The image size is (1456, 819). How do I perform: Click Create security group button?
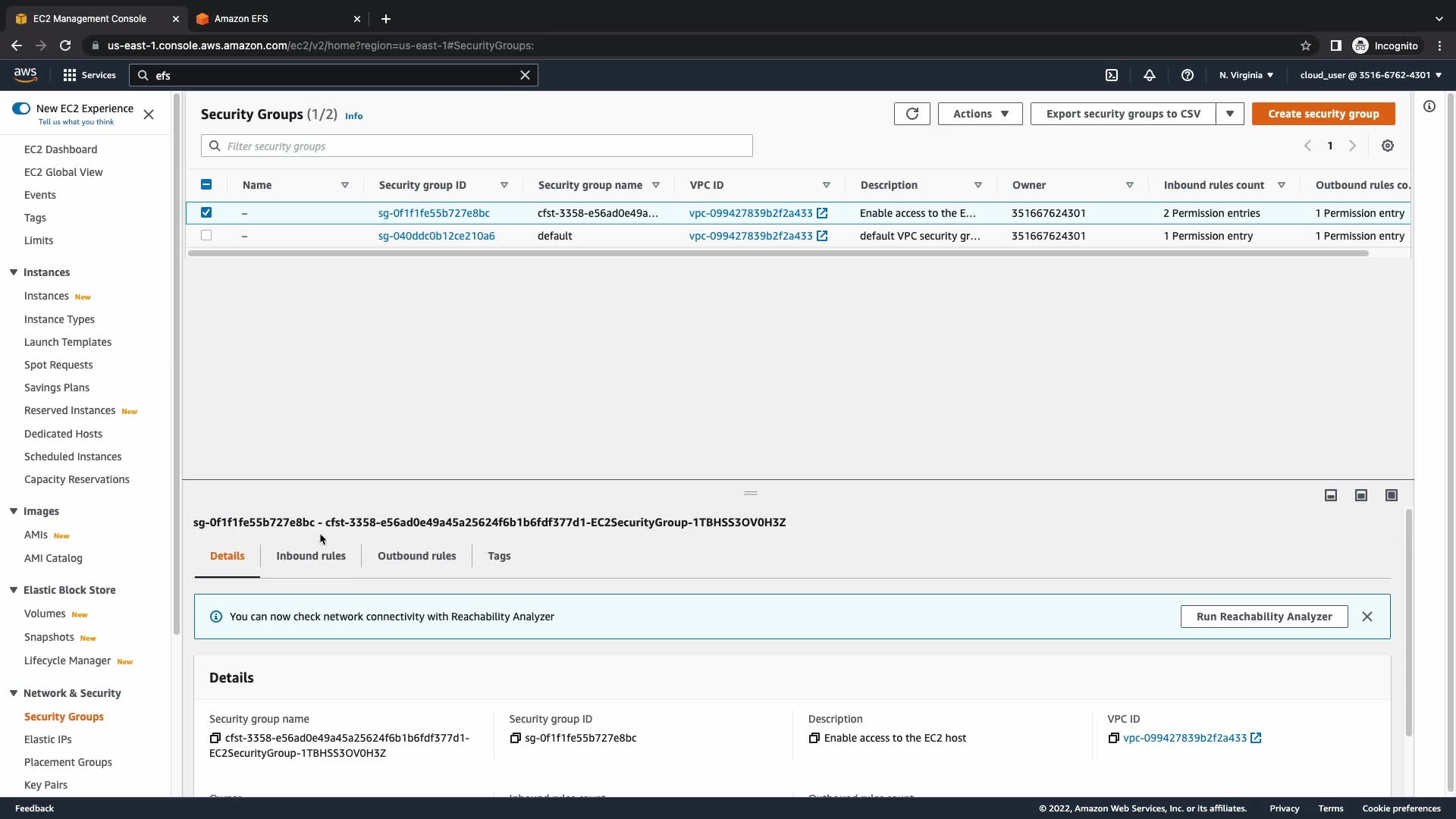1323,114
